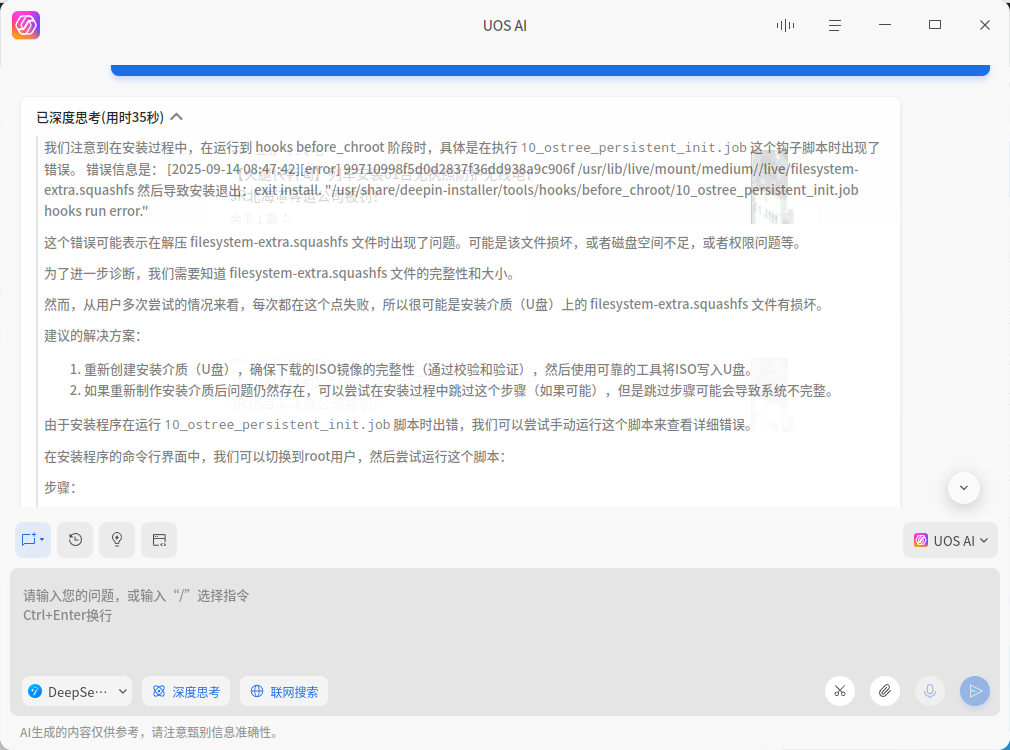This screenshot has height=750, width=1010.
Task: Click the disclaimer 'AI生成的内容仅供参考'
Action: pos(149,733)
